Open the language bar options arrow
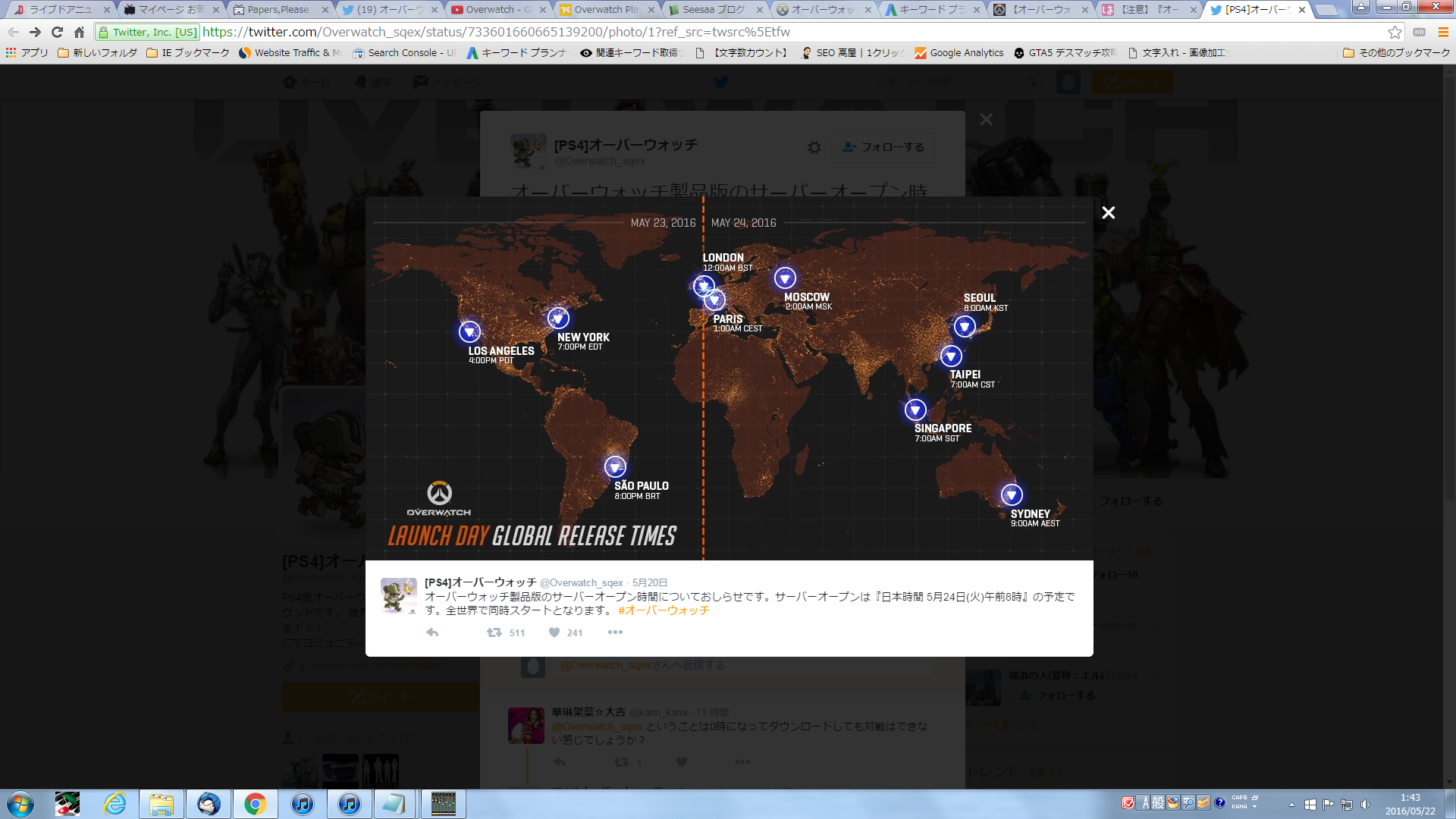The width and height of the screenshot is (1456, 819). coord(1255,807)
